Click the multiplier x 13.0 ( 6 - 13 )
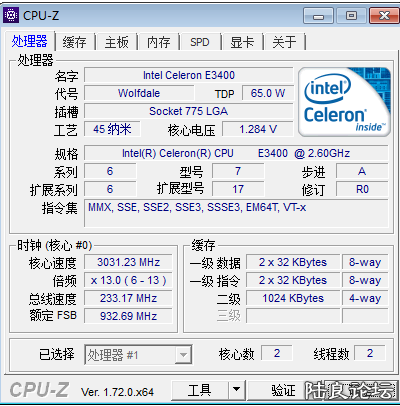Viewport: 400px width, 406px height. (x=128, y=280)
